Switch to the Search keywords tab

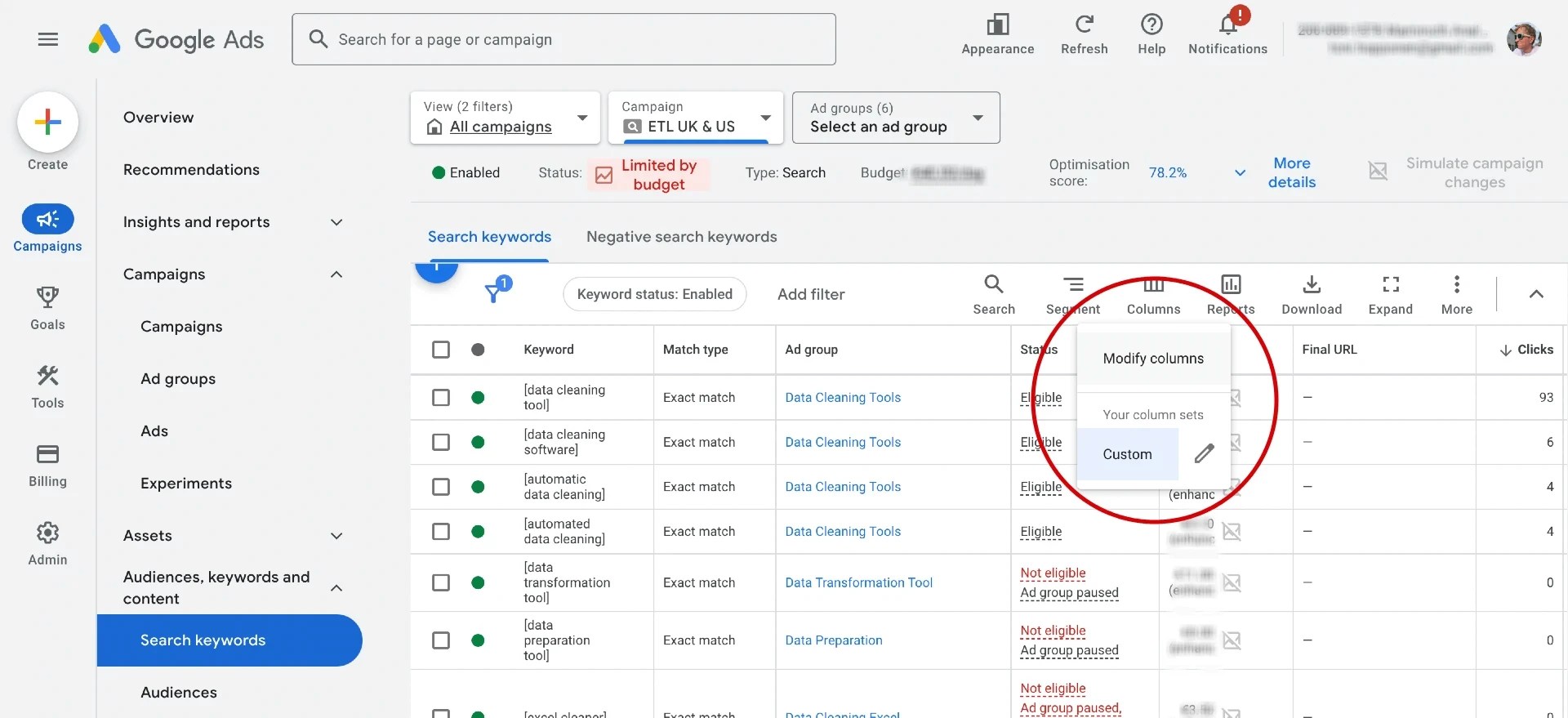[489, 237]
